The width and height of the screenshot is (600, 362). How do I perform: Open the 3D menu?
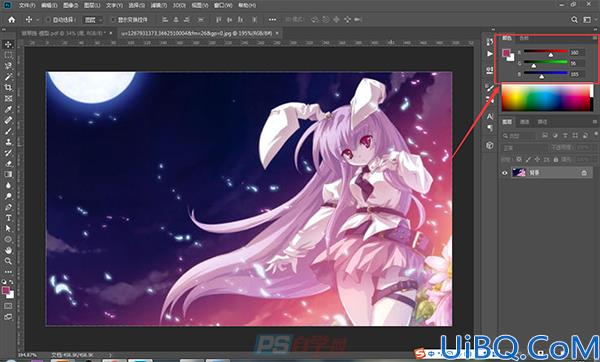tap(179, 5)
